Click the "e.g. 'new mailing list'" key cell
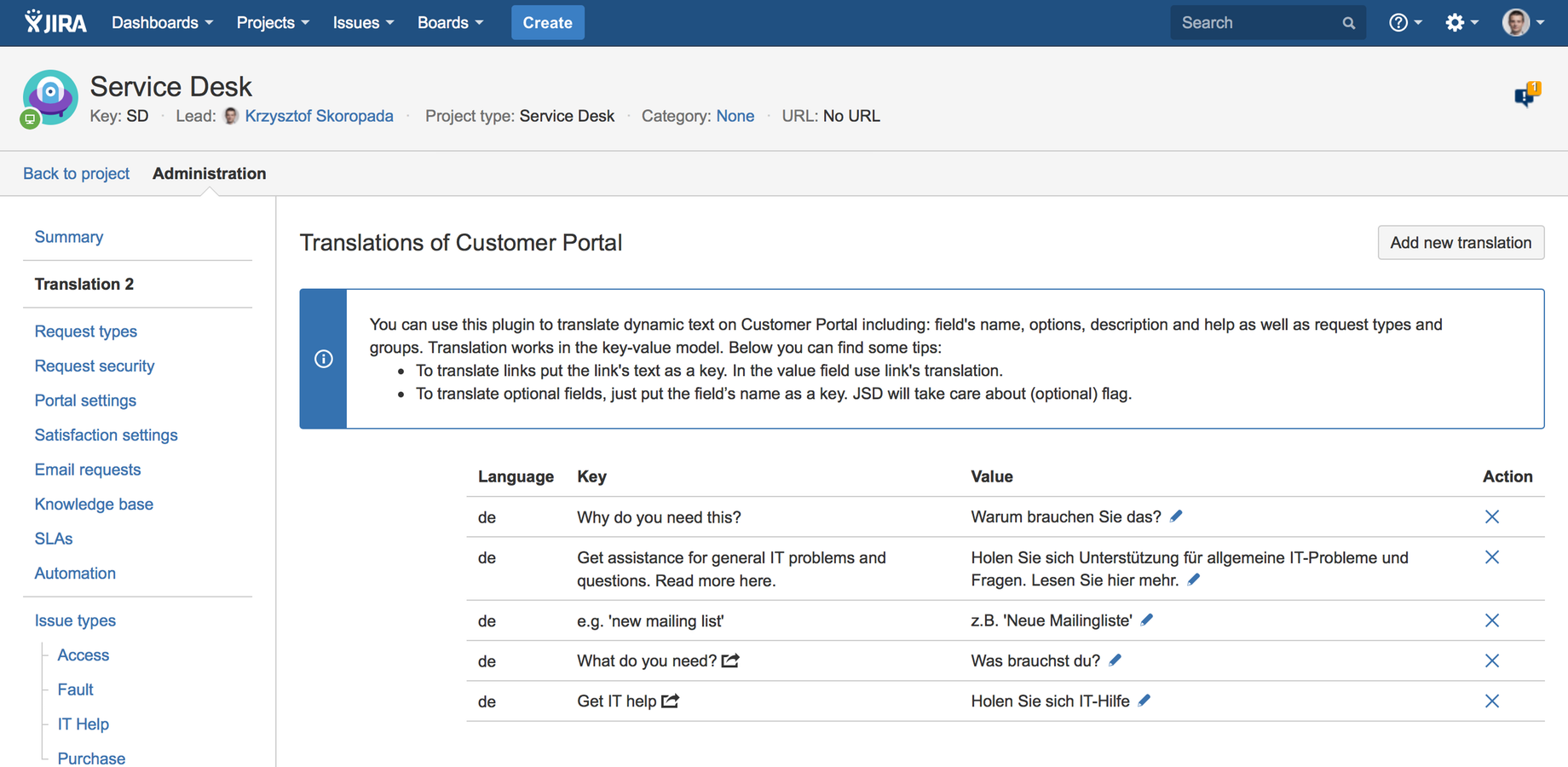 tap(651, 621)
